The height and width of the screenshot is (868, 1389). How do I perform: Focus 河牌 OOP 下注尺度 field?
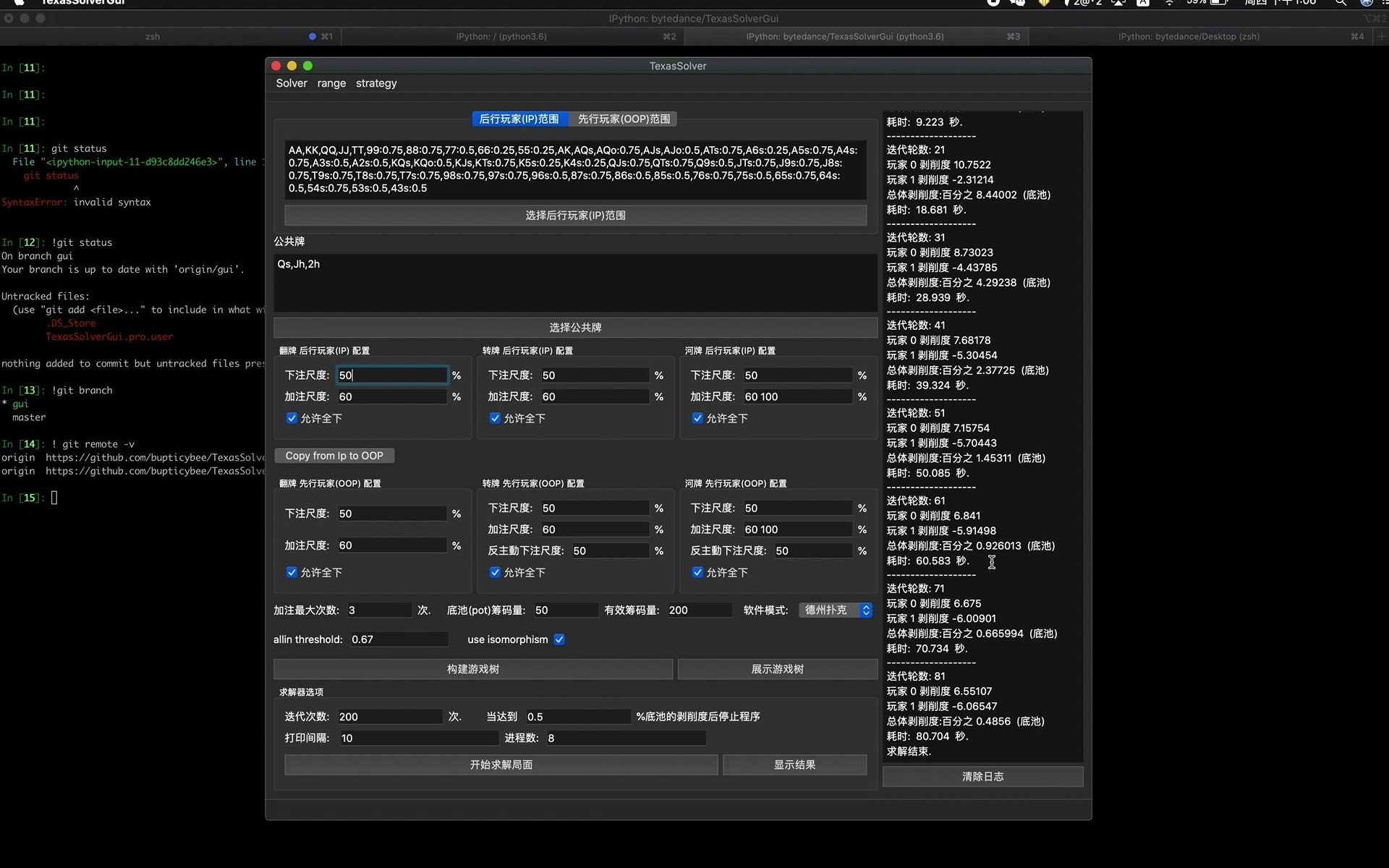(x=798, y=508)
